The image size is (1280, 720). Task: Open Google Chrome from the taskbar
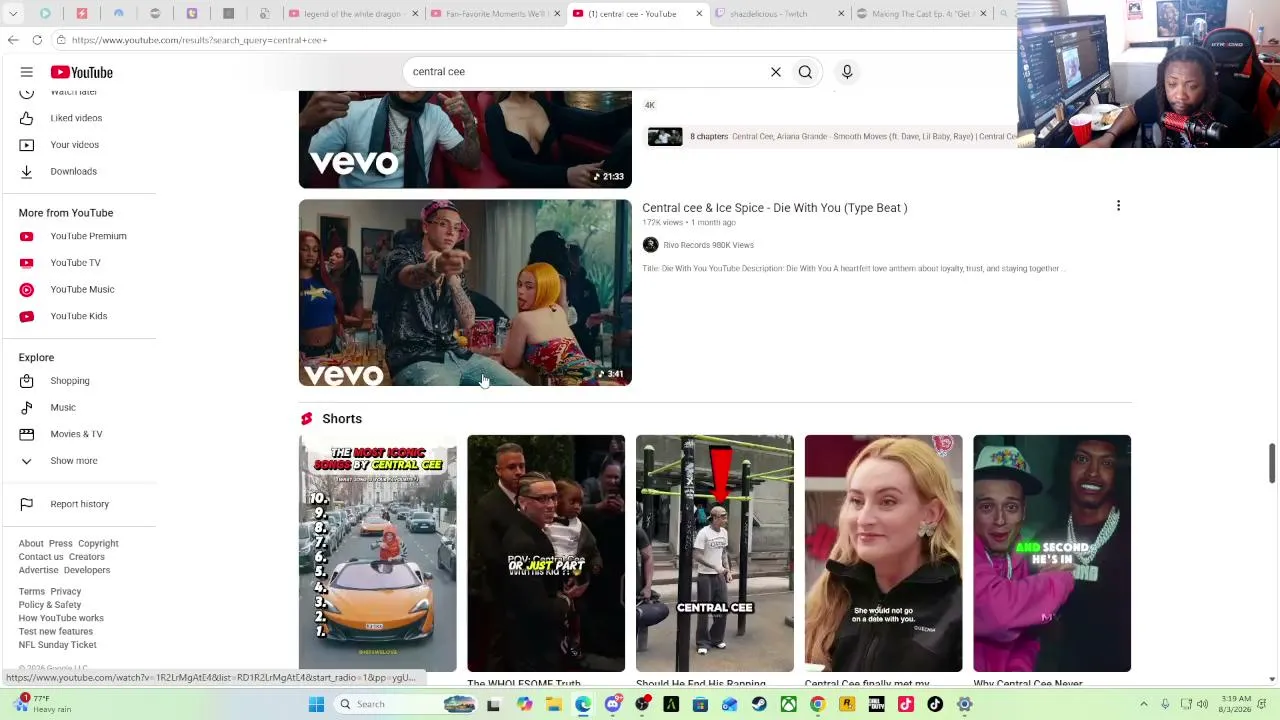click(818, 704)
